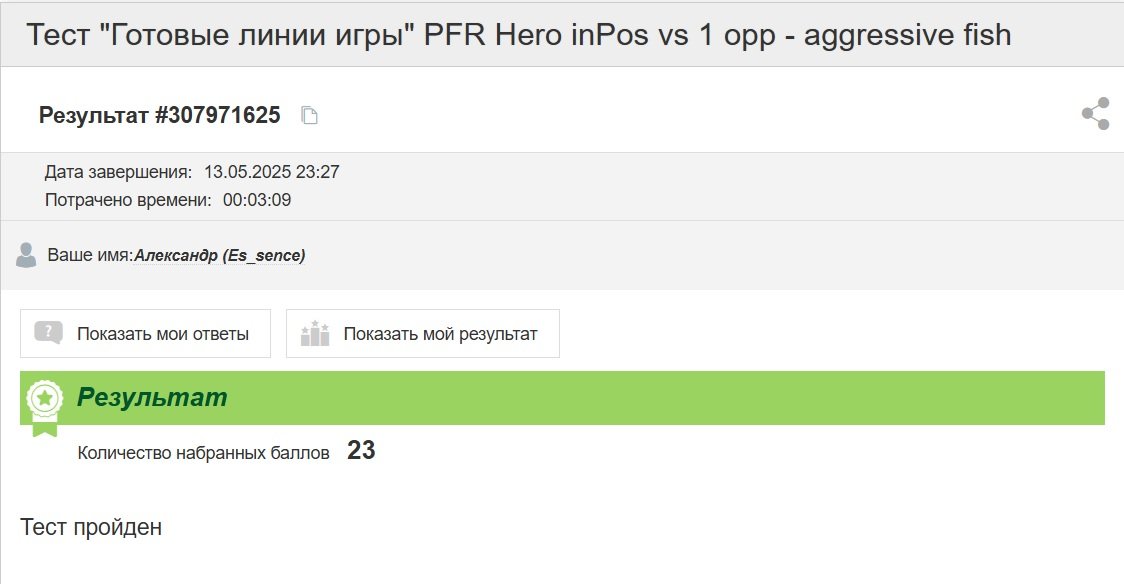
Task: Open the share icon at top right
Action: click(1095, 114)
